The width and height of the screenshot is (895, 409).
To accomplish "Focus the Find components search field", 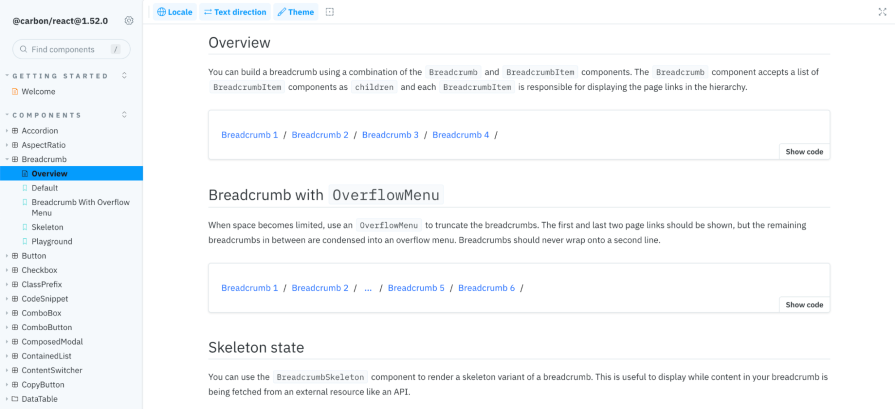I will (x=68, y=49).
